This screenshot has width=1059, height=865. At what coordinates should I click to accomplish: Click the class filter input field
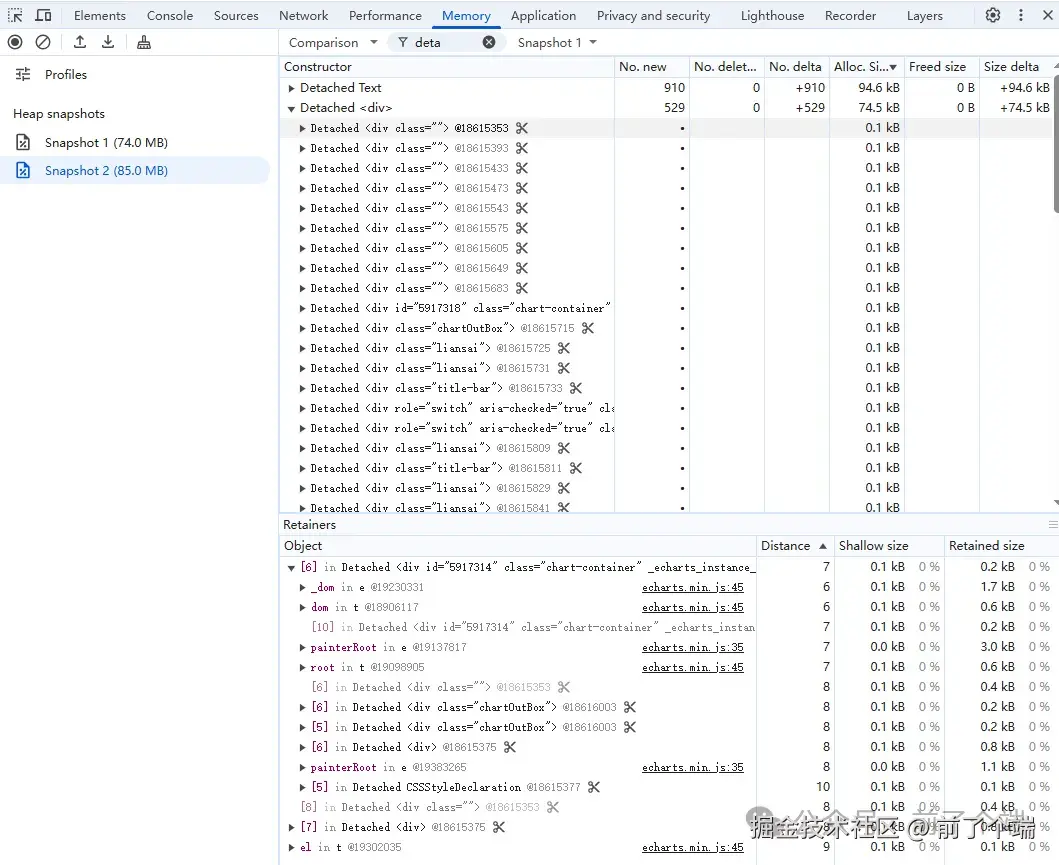click(446, 43)
